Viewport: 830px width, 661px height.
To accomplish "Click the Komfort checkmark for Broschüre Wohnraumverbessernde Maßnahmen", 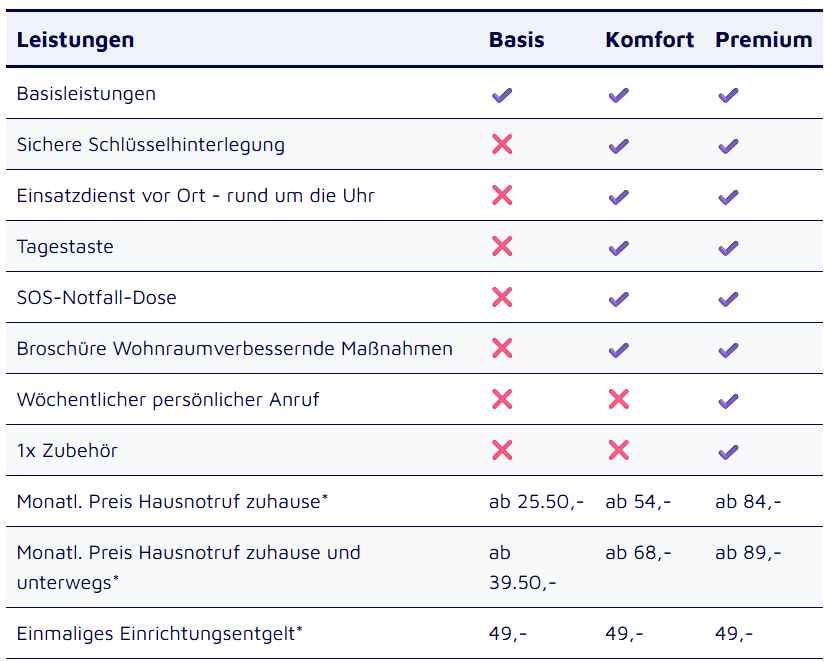I will tap(619, 349).
